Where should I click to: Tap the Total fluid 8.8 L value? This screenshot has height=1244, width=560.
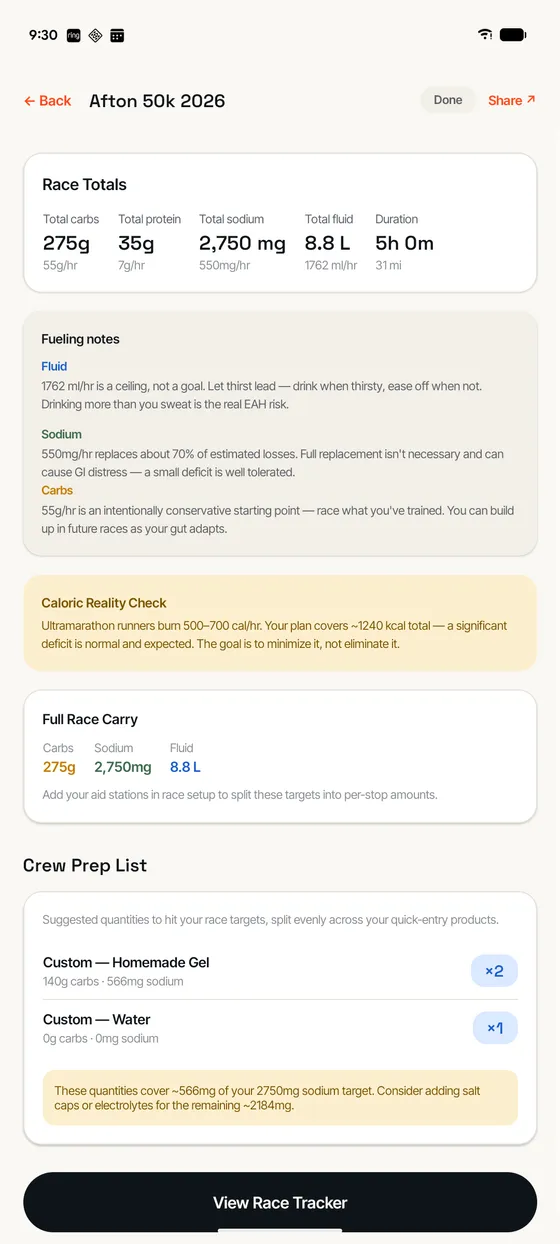click(x=328, y=243)
